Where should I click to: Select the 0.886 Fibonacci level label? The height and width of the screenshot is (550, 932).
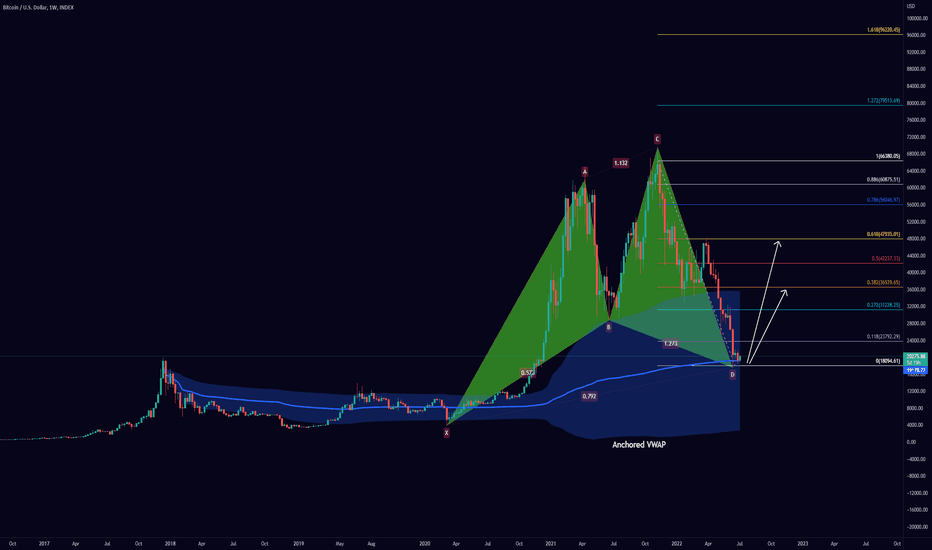tap(883, 180)
